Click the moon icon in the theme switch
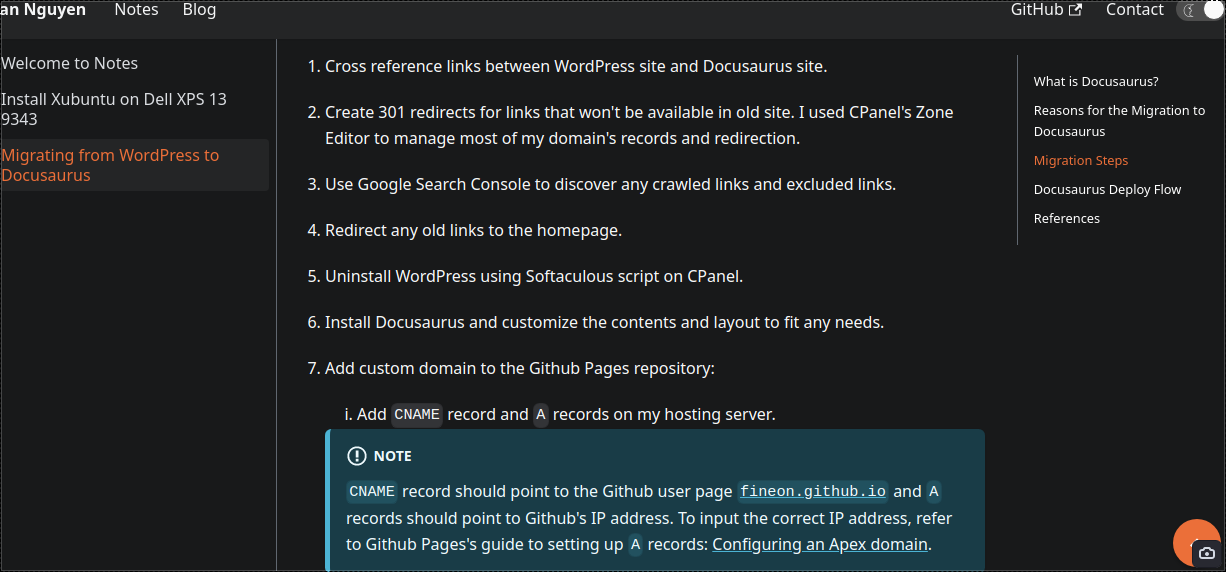The image size is (1226, 572). click(x=1189, y=10)
